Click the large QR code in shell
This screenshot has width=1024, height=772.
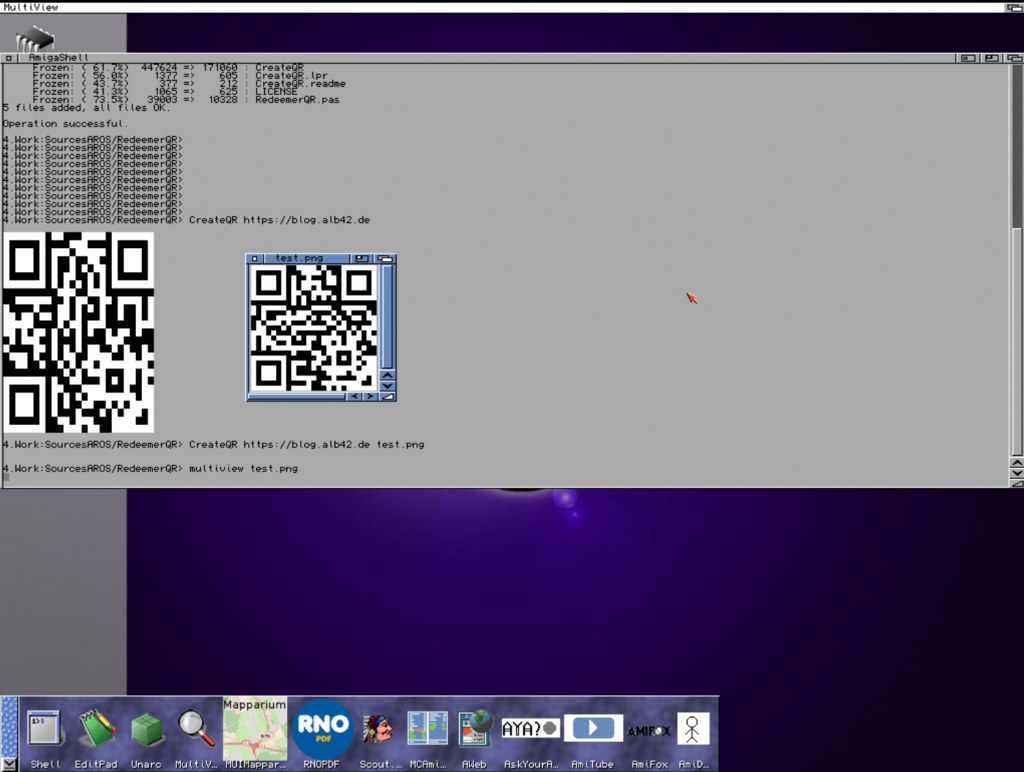78,332
